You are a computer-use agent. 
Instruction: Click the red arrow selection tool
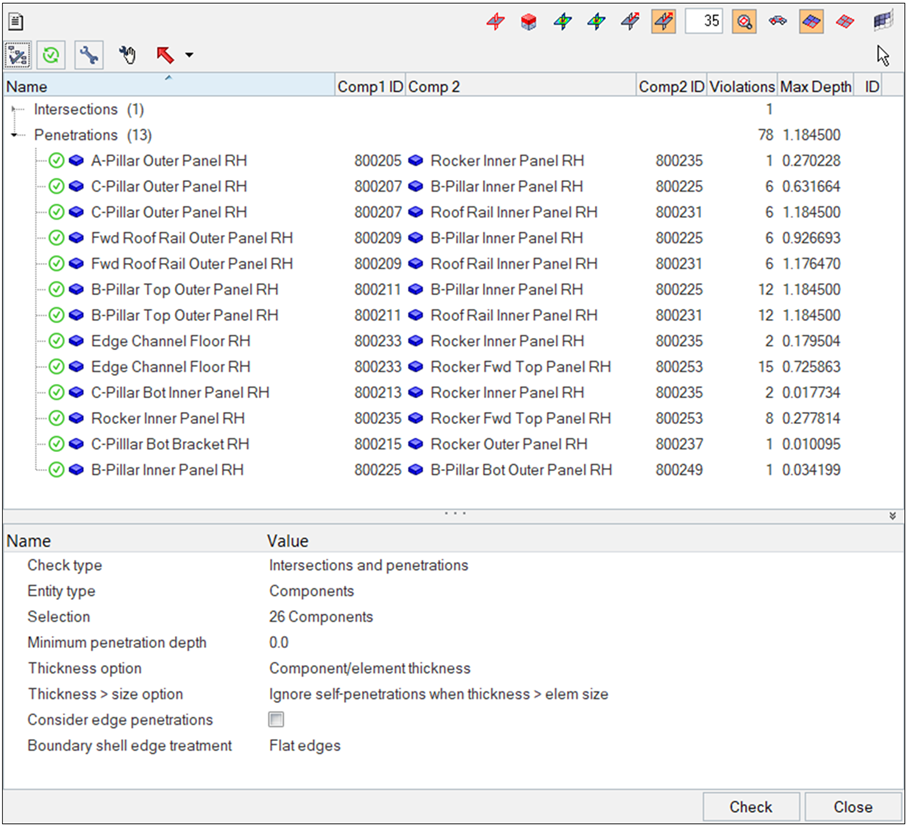(x=165, y=56)
